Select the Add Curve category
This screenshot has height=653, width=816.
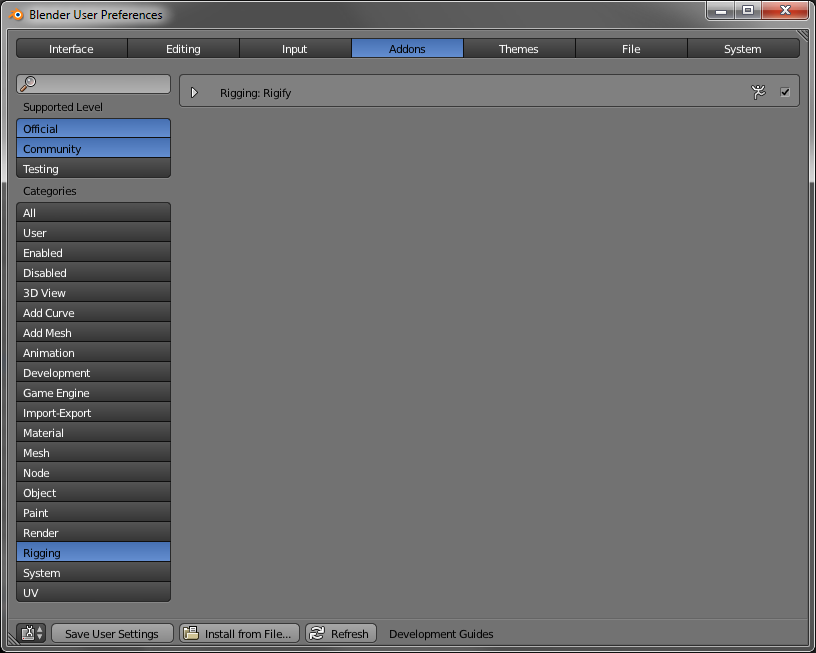(x=94, y=313)
